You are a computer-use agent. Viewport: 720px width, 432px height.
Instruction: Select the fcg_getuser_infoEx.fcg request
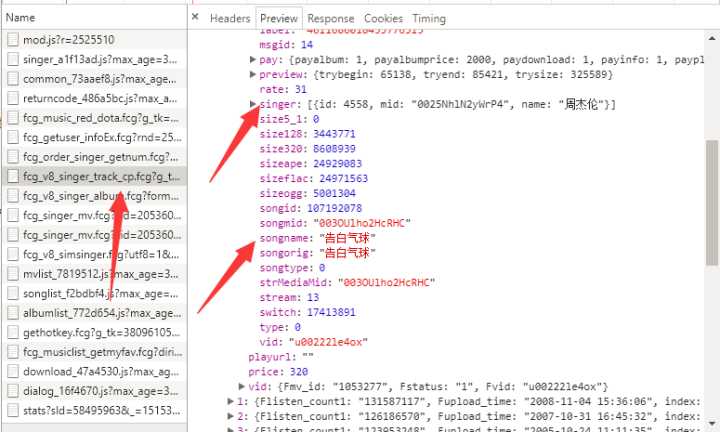[x=94, y=137]
